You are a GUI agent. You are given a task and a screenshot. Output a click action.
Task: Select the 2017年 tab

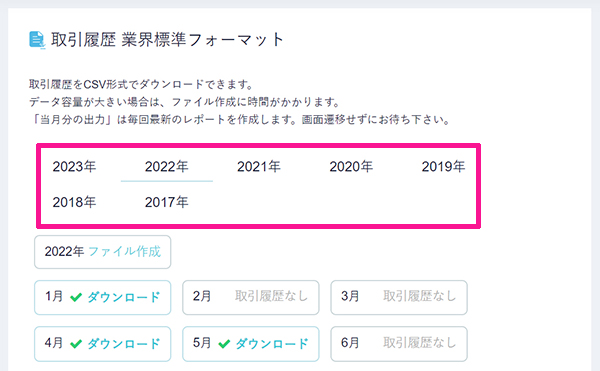[166, 202]
